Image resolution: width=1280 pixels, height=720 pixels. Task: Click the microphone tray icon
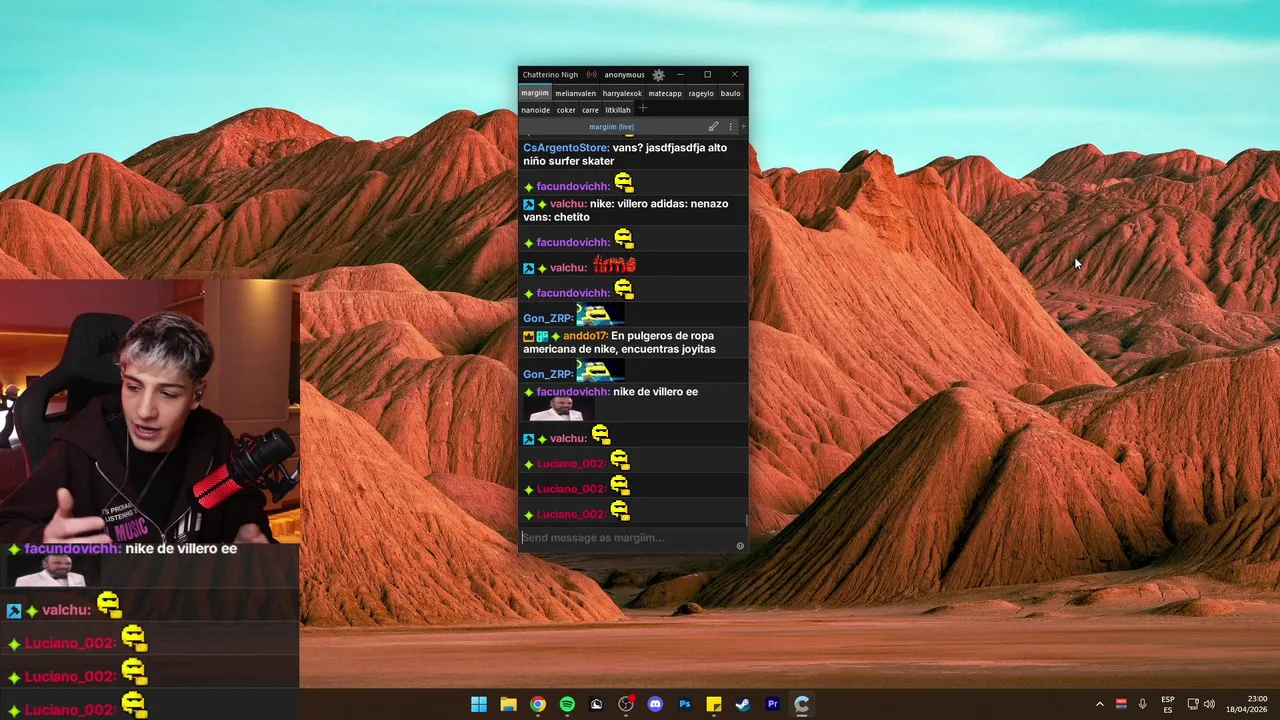(1142, 704)
